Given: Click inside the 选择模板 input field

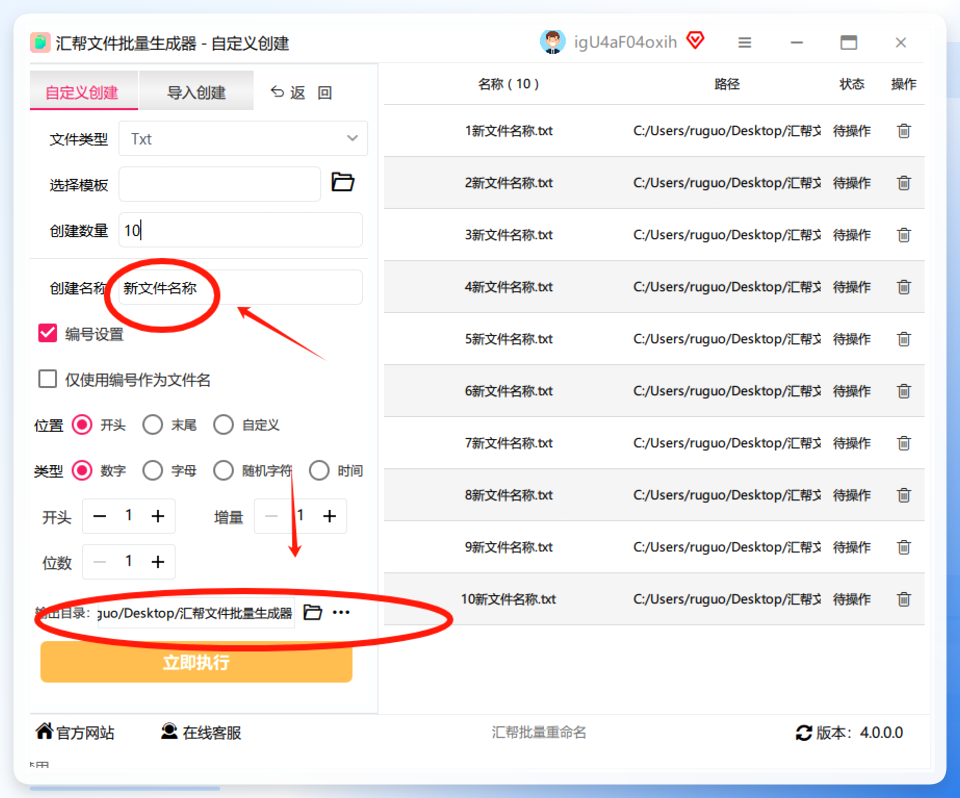Looking at the screenshot, I should click(x=220, y=184).
